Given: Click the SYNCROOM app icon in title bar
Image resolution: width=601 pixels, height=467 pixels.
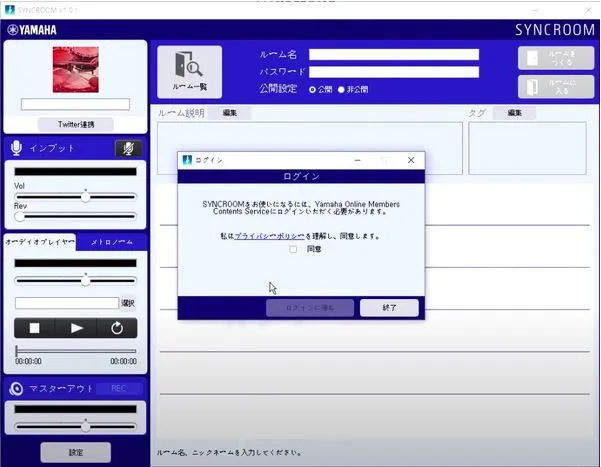Looking at the screenshot, I should tap(10, 10).
